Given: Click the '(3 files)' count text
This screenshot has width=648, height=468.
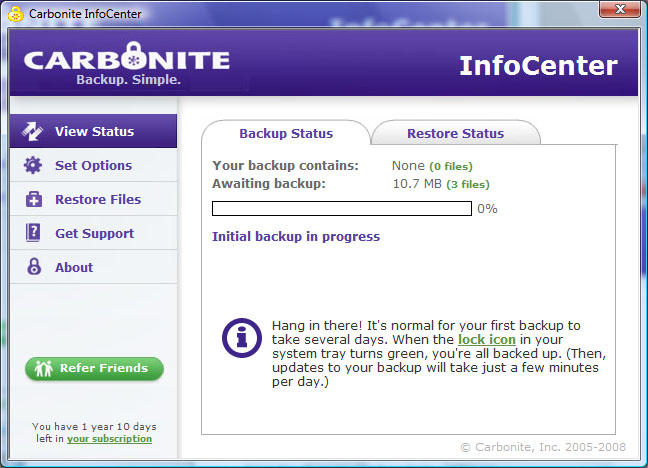Looking at the screenshot, I should click(468, 184).
